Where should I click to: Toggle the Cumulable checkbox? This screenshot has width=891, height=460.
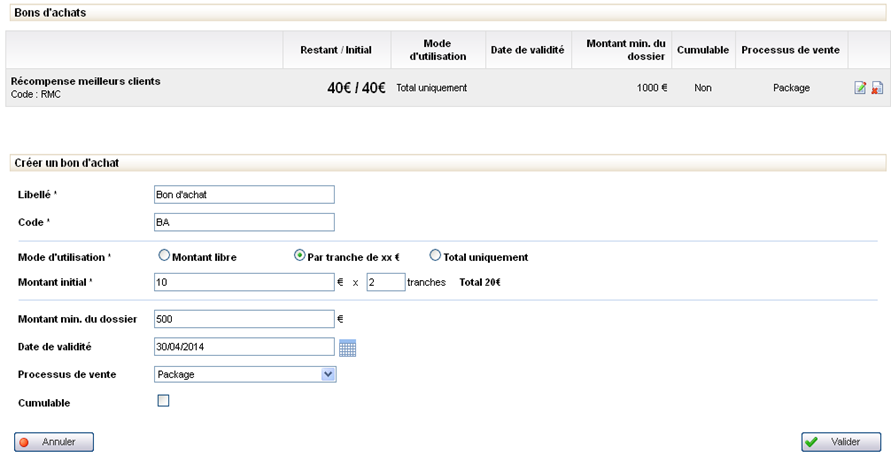click(x=164, y=401)
